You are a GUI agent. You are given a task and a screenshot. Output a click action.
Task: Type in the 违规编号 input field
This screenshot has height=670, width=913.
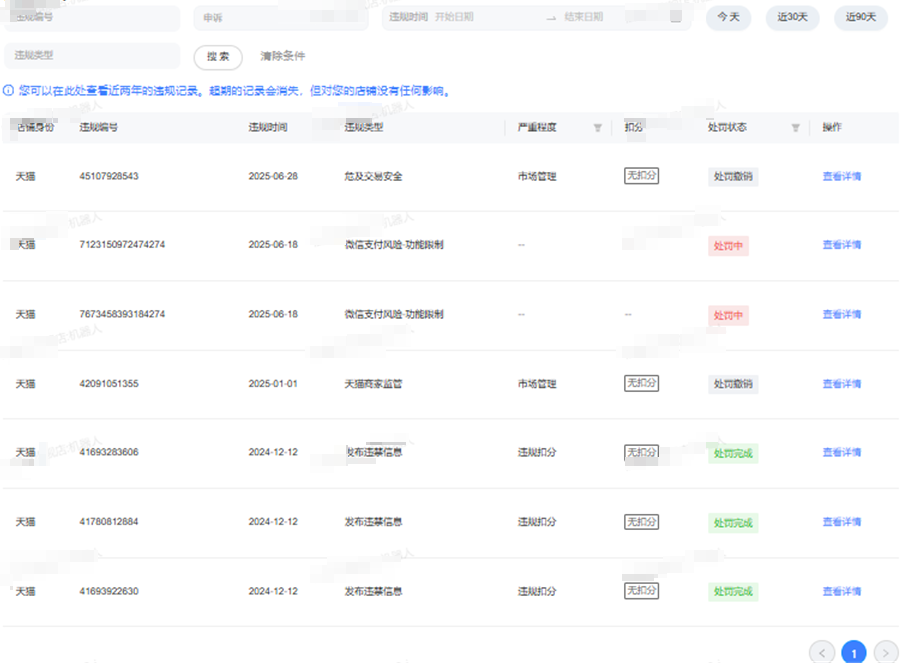92,18
